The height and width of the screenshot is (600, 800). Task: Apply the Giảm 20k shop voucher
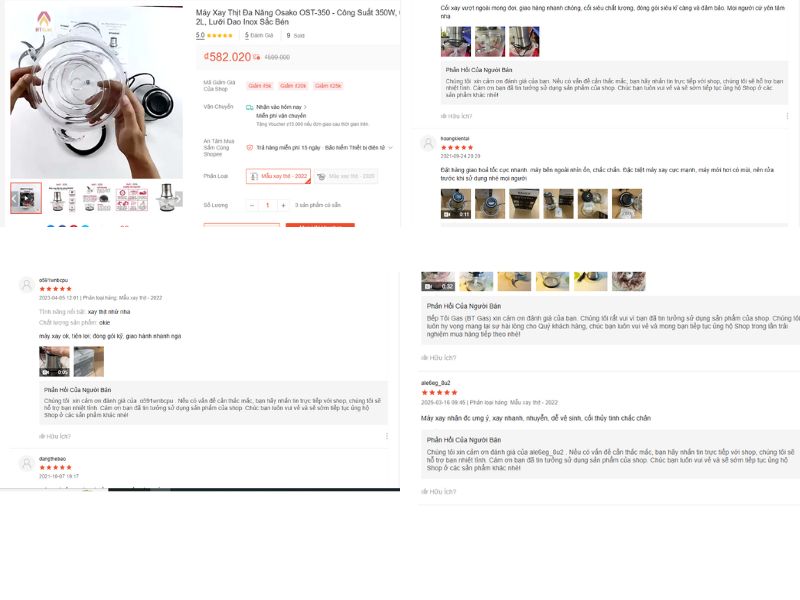coord(293,86)
